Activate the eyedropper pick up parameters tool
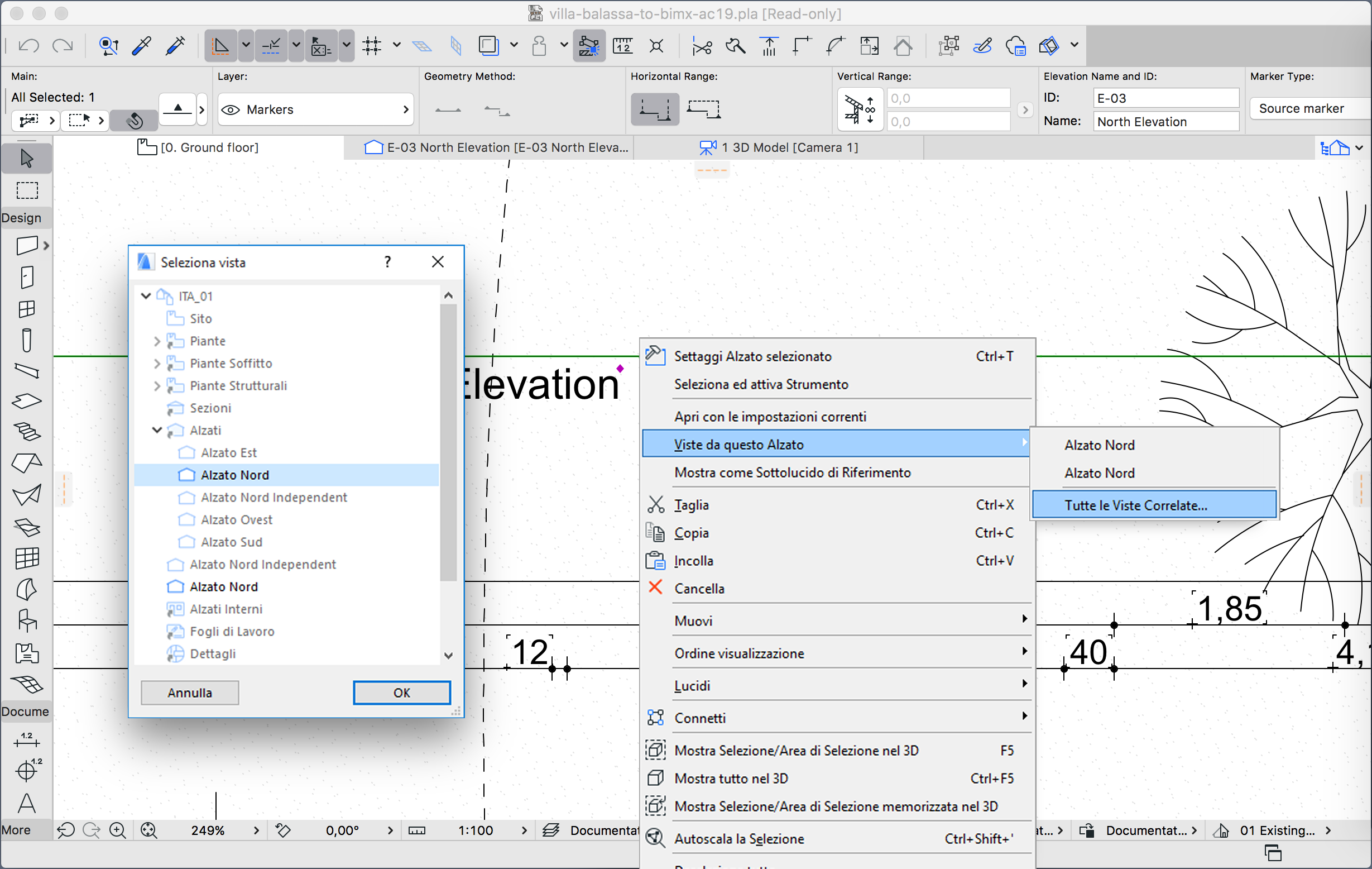The width and height of the screenshot is (1372, 869). [x=141, y=46]
